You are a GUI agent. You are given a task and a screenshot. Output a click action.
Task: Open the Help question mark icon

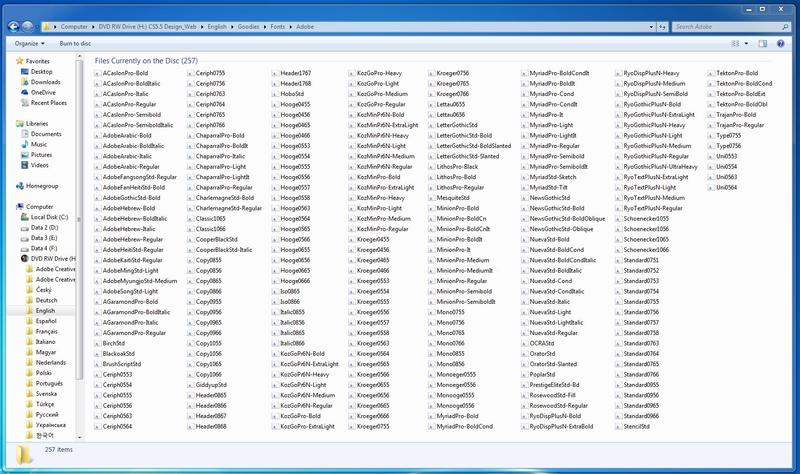tap(781, 44)
